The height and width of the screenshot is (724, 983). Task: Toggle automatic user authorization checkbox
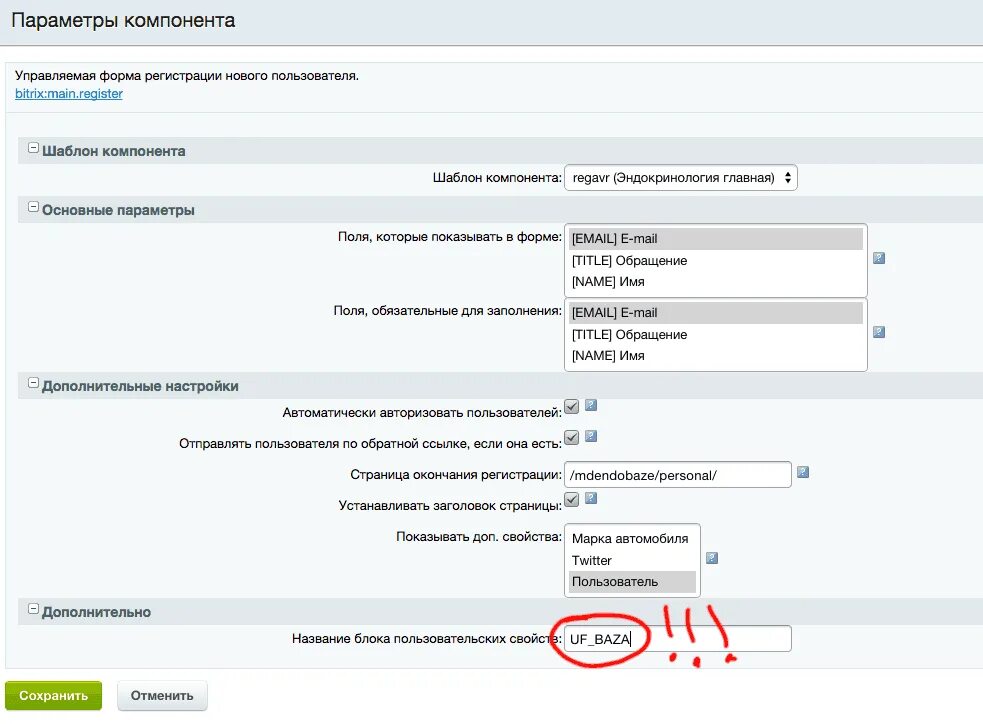[x=571, y=407]
